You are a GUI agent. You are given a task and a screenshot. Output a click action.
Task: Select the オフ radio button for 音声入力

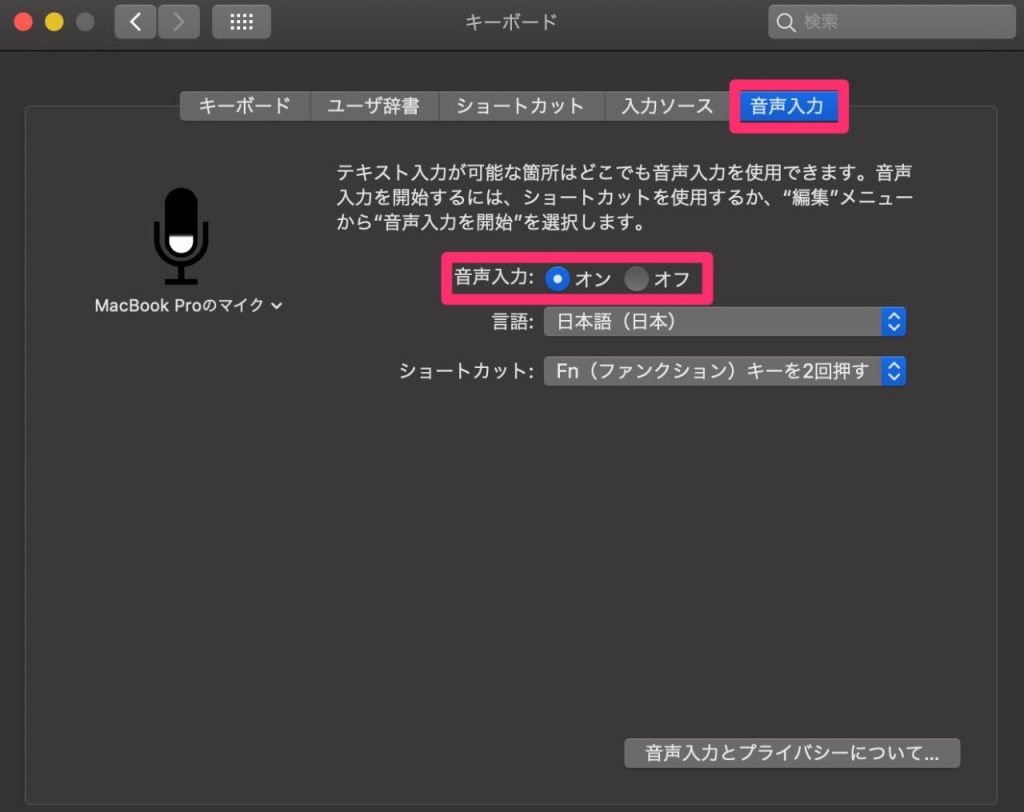point(636,279)
